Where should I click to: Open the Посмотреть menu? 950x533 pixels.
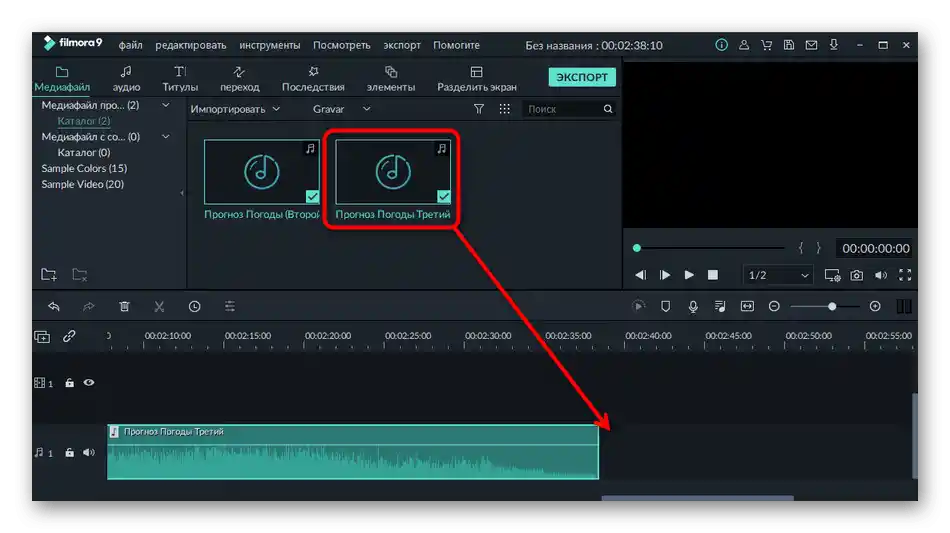pos(342,45)
